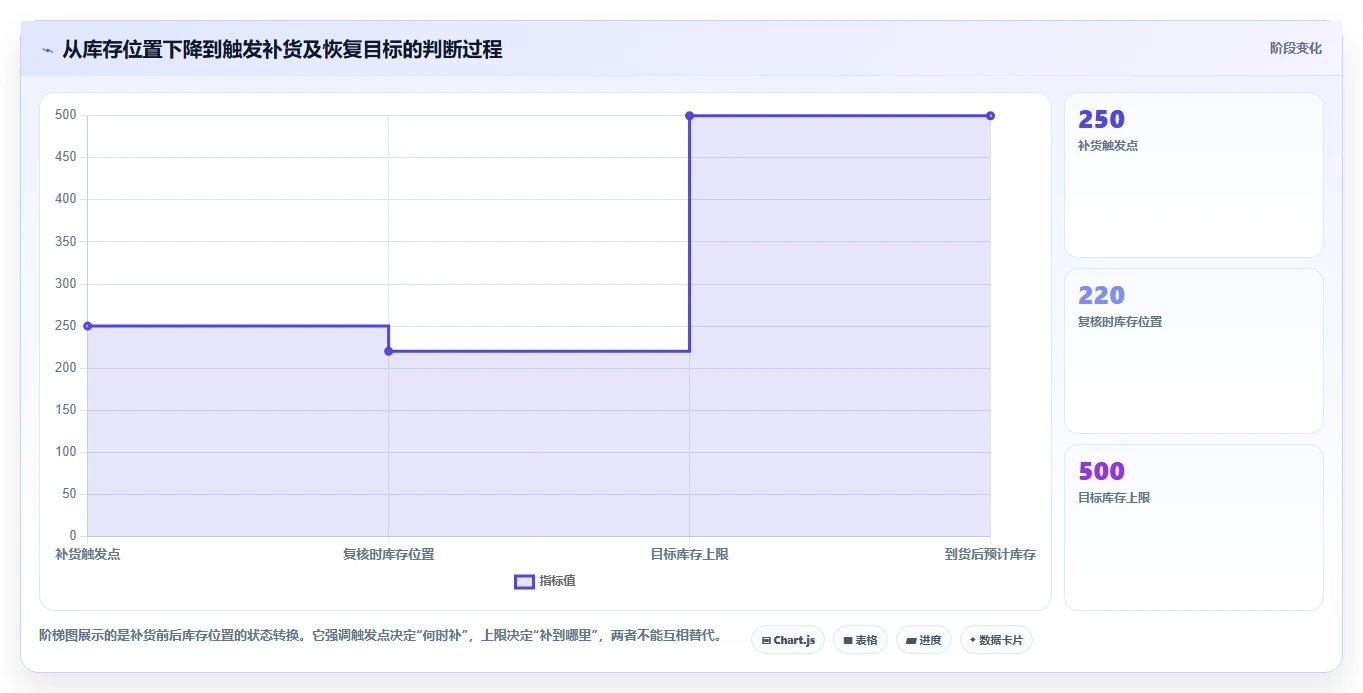Click the 目标库存上限 x-axis label
Image resolution: width=1363 pixels, height=693 pixels.
pos(690,554)
